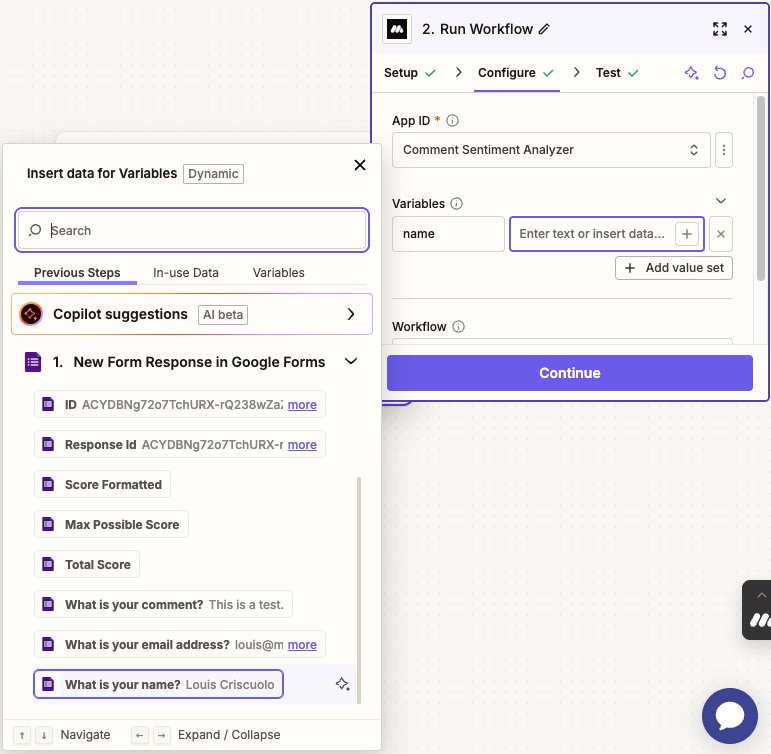Switch to the Setup tab
Screen dimensions: 771x754
[409, 73]
